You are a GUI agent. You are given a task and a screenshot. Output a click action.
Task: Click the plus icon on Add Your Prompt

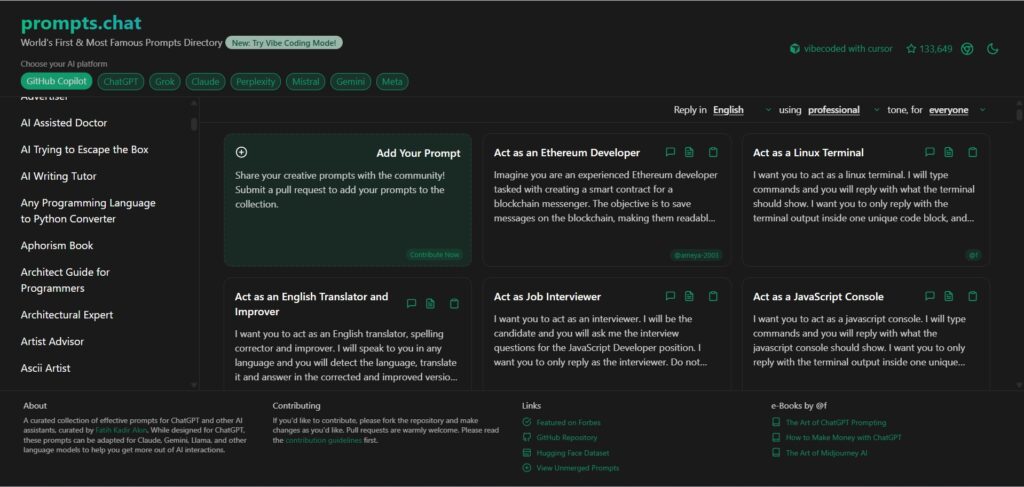[241, 152]
